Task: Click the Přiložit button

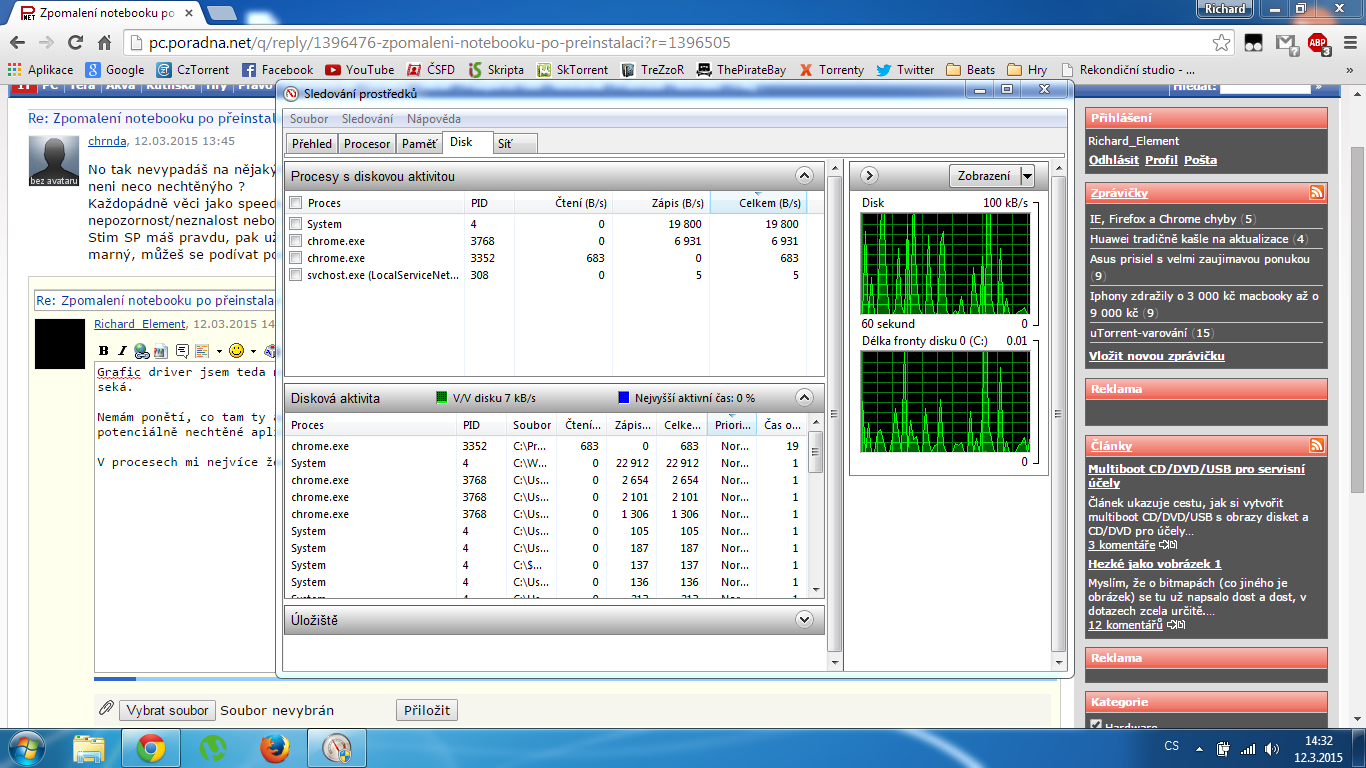Action: tap(427, 711)
